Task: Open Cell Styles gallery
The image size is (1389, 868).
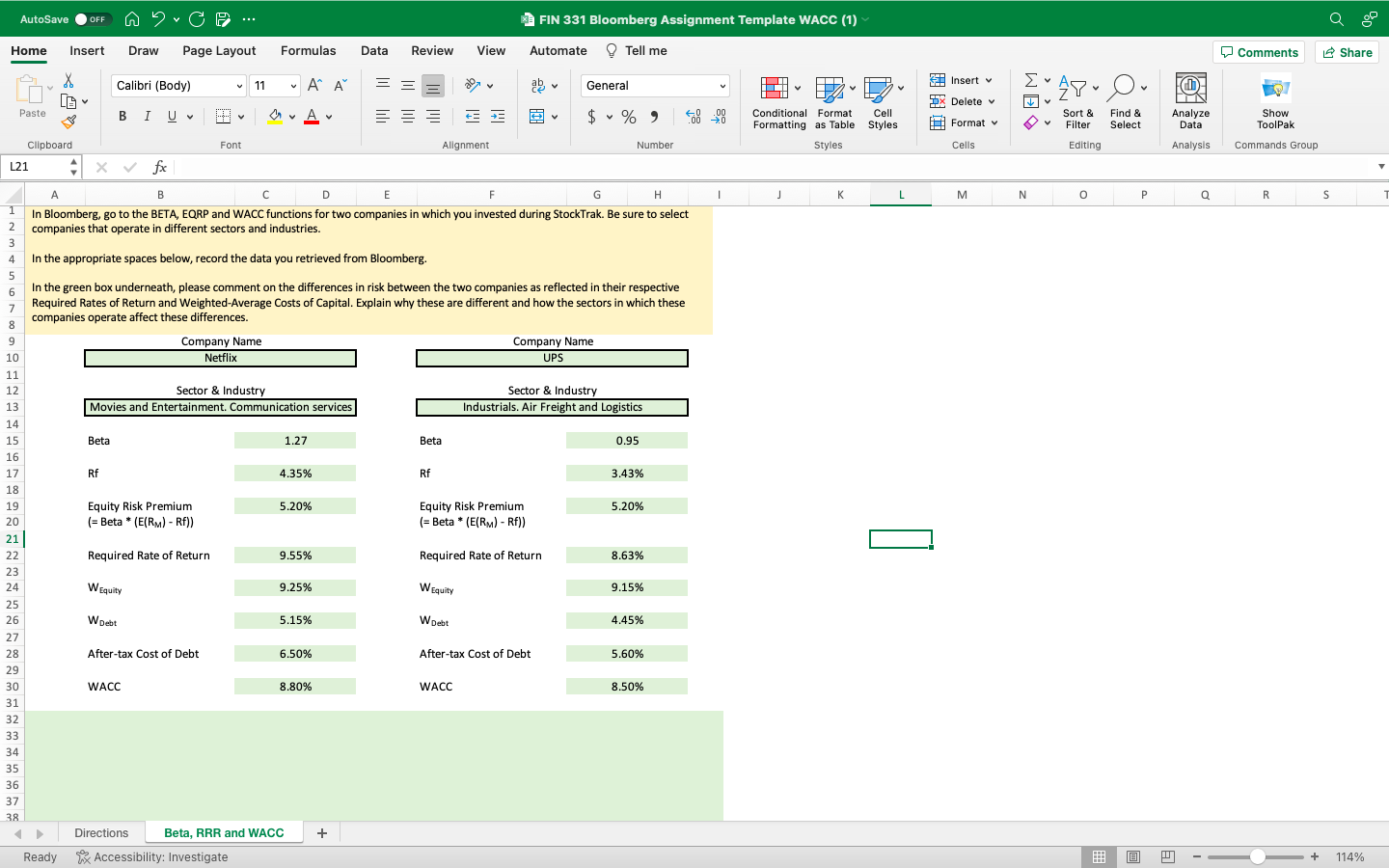Action: point(883,103)
